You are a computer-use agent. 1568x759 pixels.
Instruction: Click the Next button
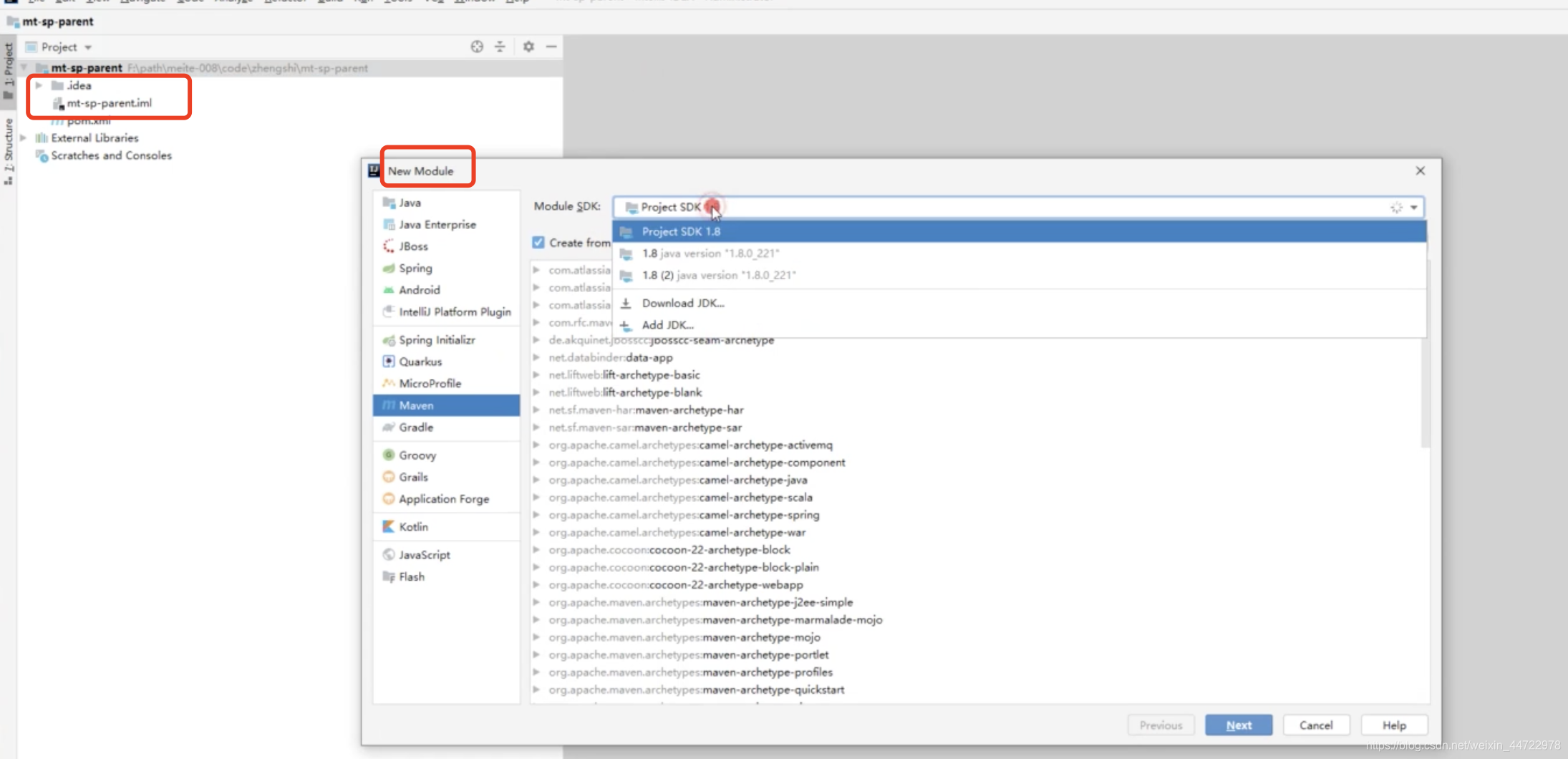pyautogui.click(x=1239, y=725)
